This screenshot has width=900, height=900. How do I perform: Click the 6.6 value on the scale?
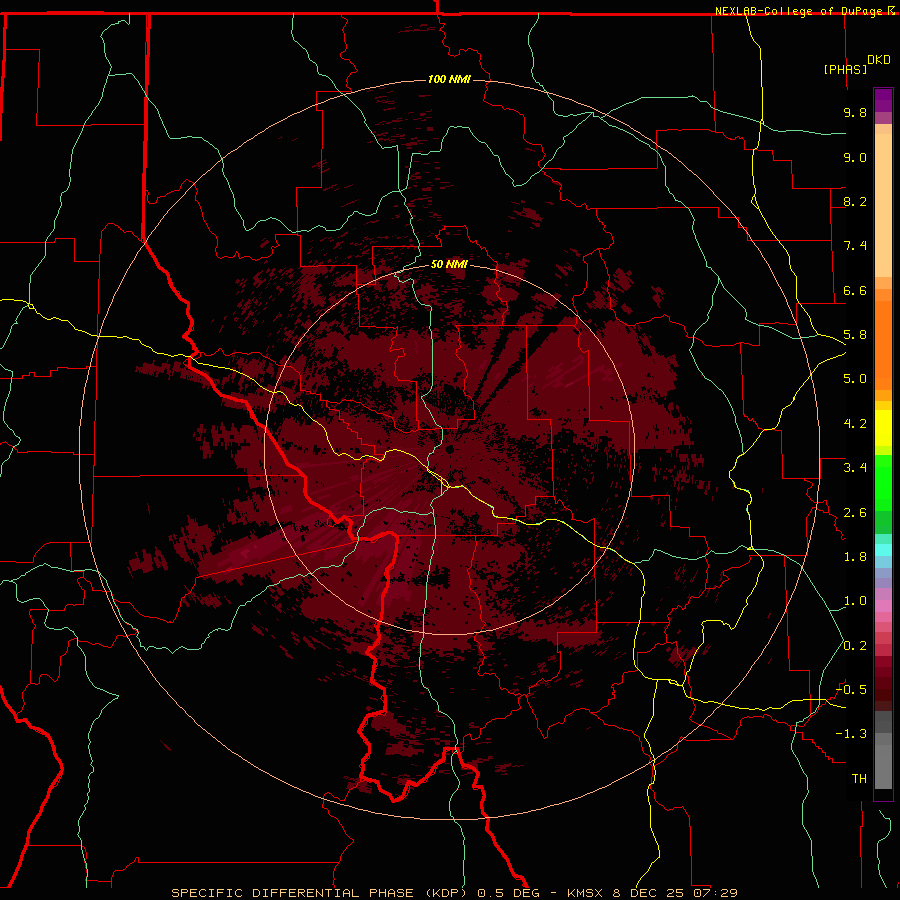(x=855, y=290)
